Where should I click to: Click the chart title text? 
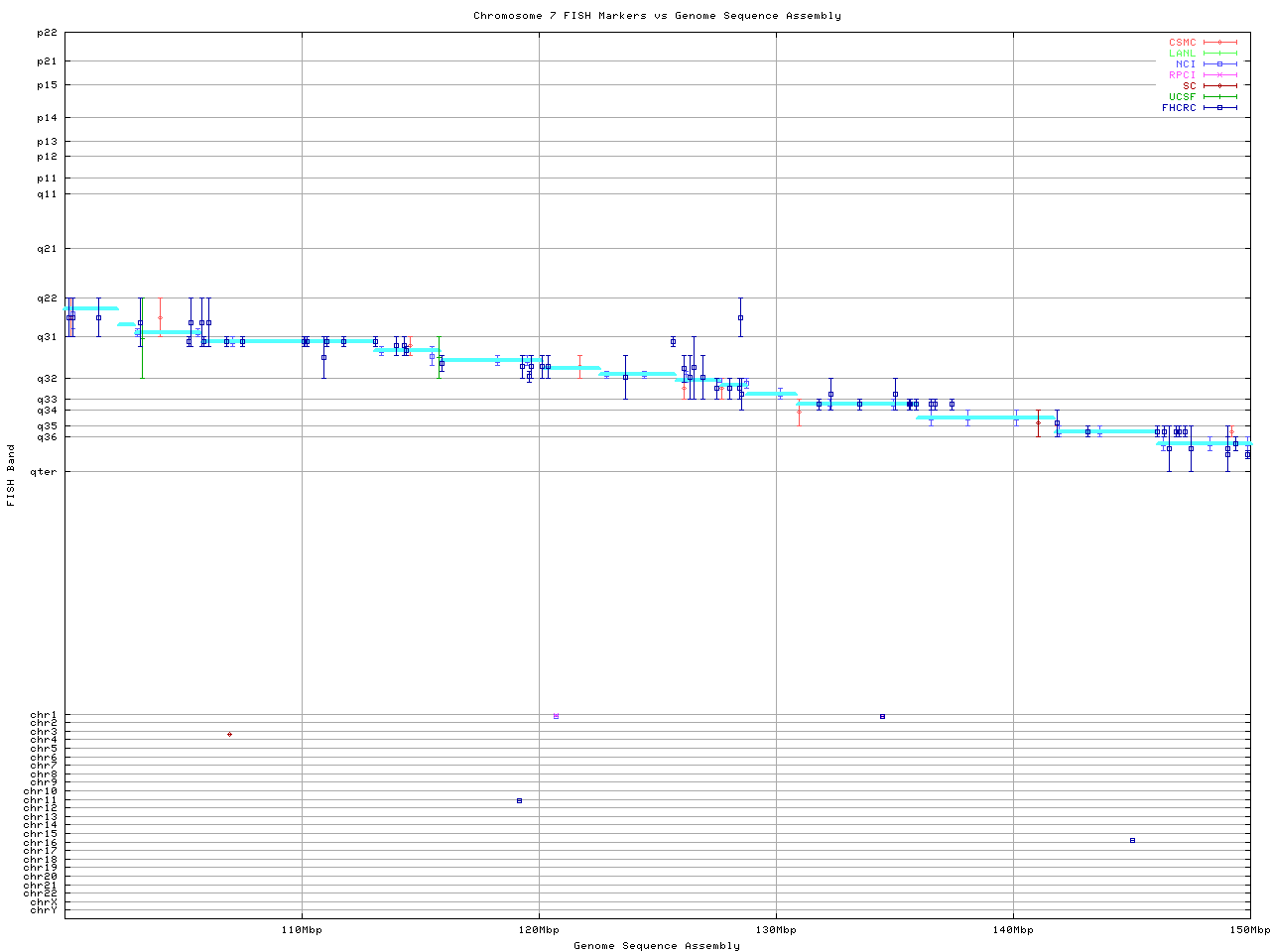coord(657,16)
